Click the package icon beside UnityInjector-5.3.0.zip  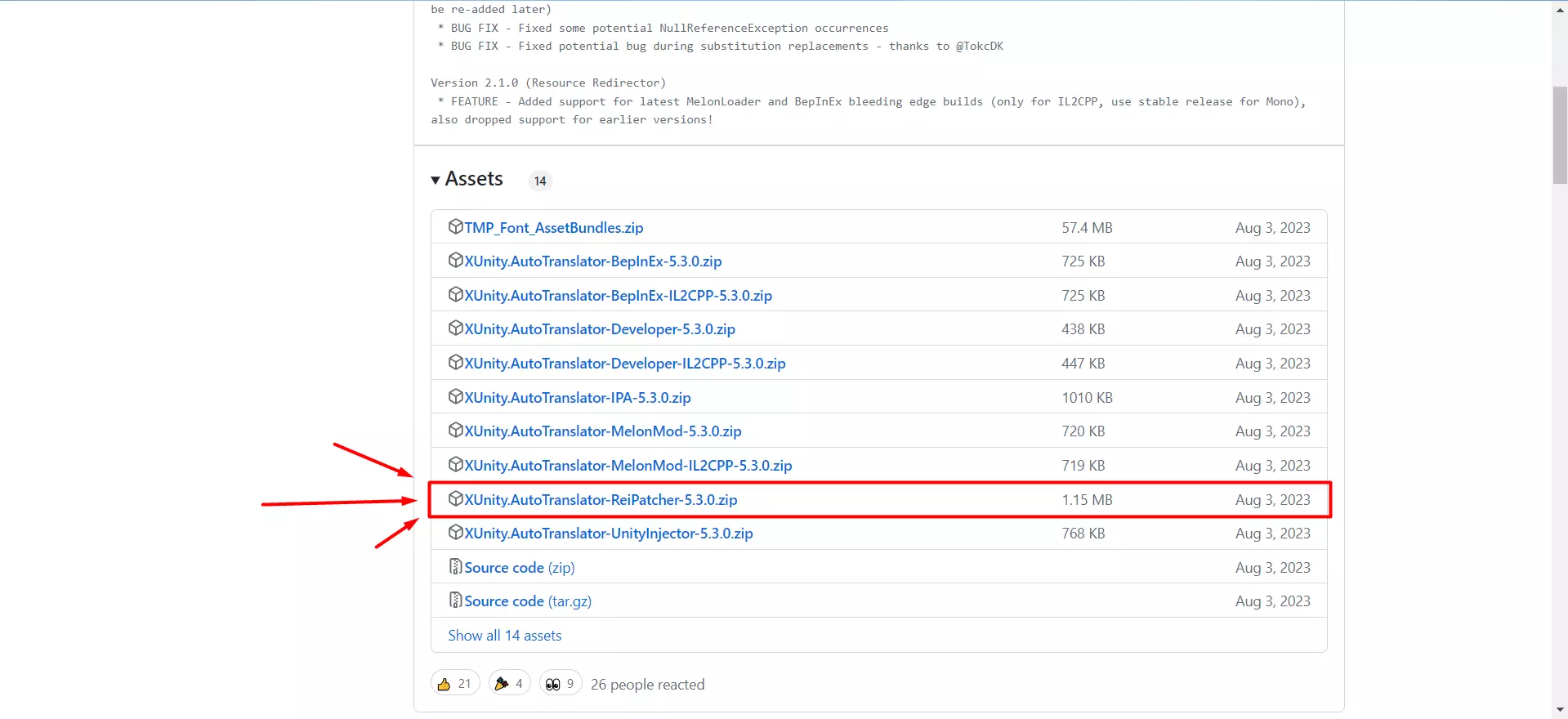pyautogui.click(x=456, y=532)
